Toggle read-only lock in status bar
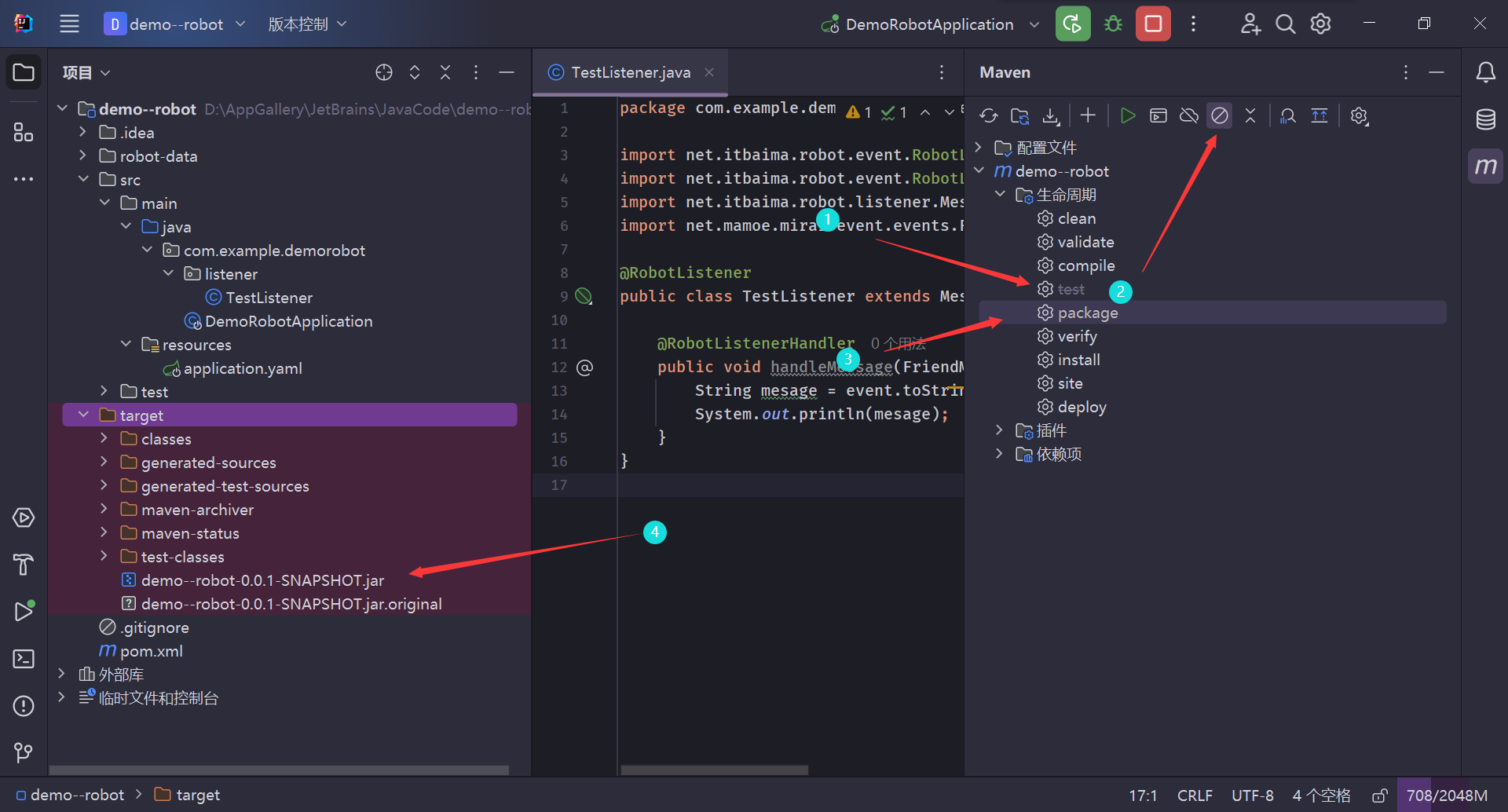Image resolution: width=1508 pixels, height=812 pixels. coord(1379,796)
